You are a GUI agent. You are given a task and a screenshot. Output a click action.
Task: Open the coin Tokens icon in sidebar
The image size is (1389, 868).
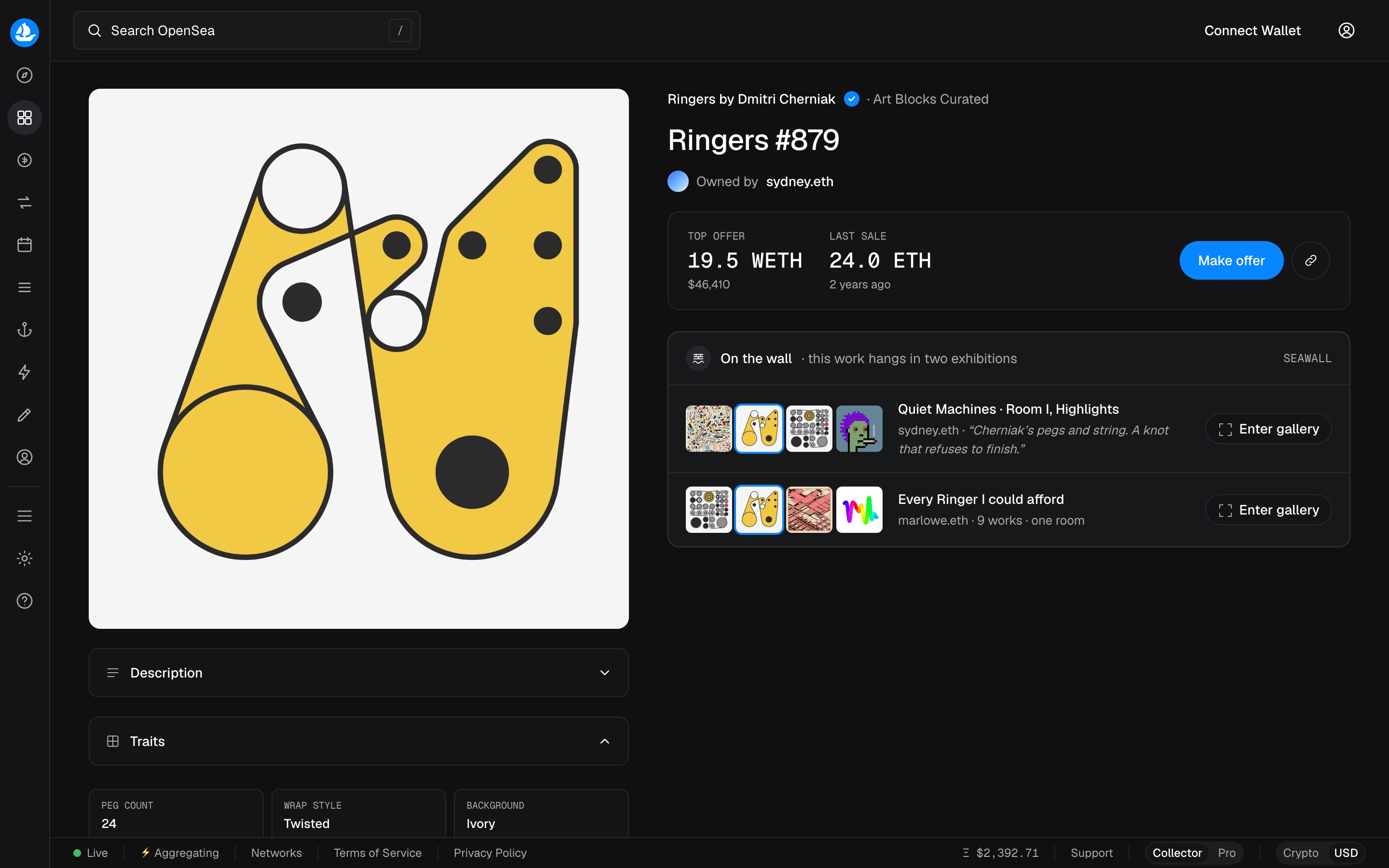(25, 160)
